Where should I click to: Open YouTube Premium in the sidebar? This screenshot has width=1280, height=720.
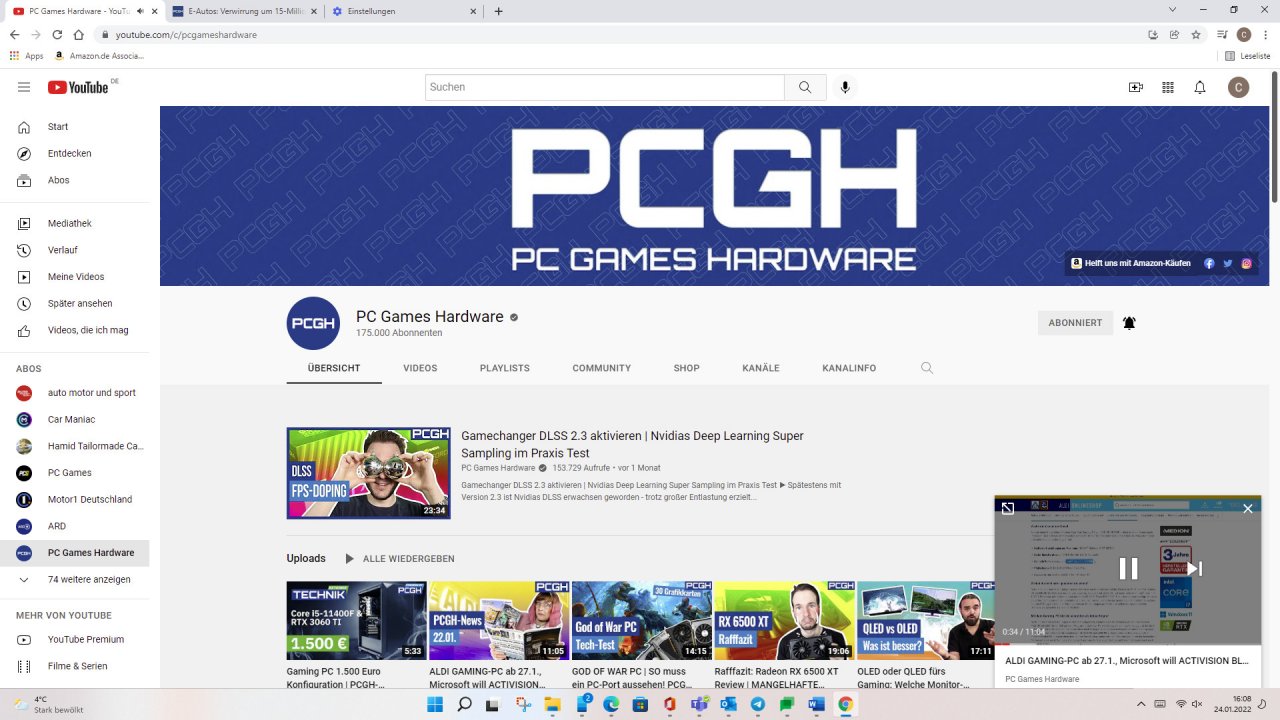tap(75, 639)
